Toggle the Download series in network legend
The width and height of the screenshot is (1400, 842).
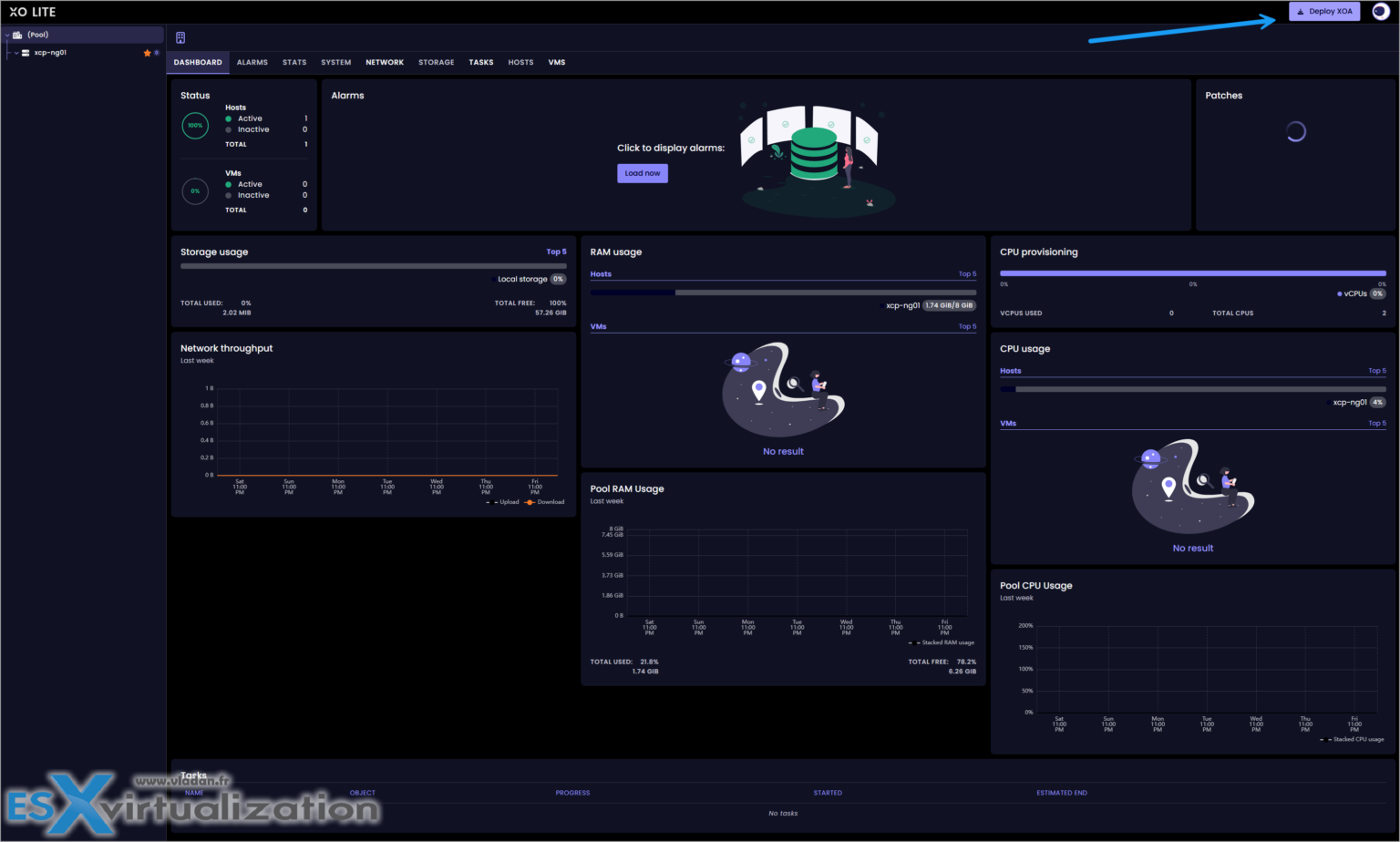(545, 502)
